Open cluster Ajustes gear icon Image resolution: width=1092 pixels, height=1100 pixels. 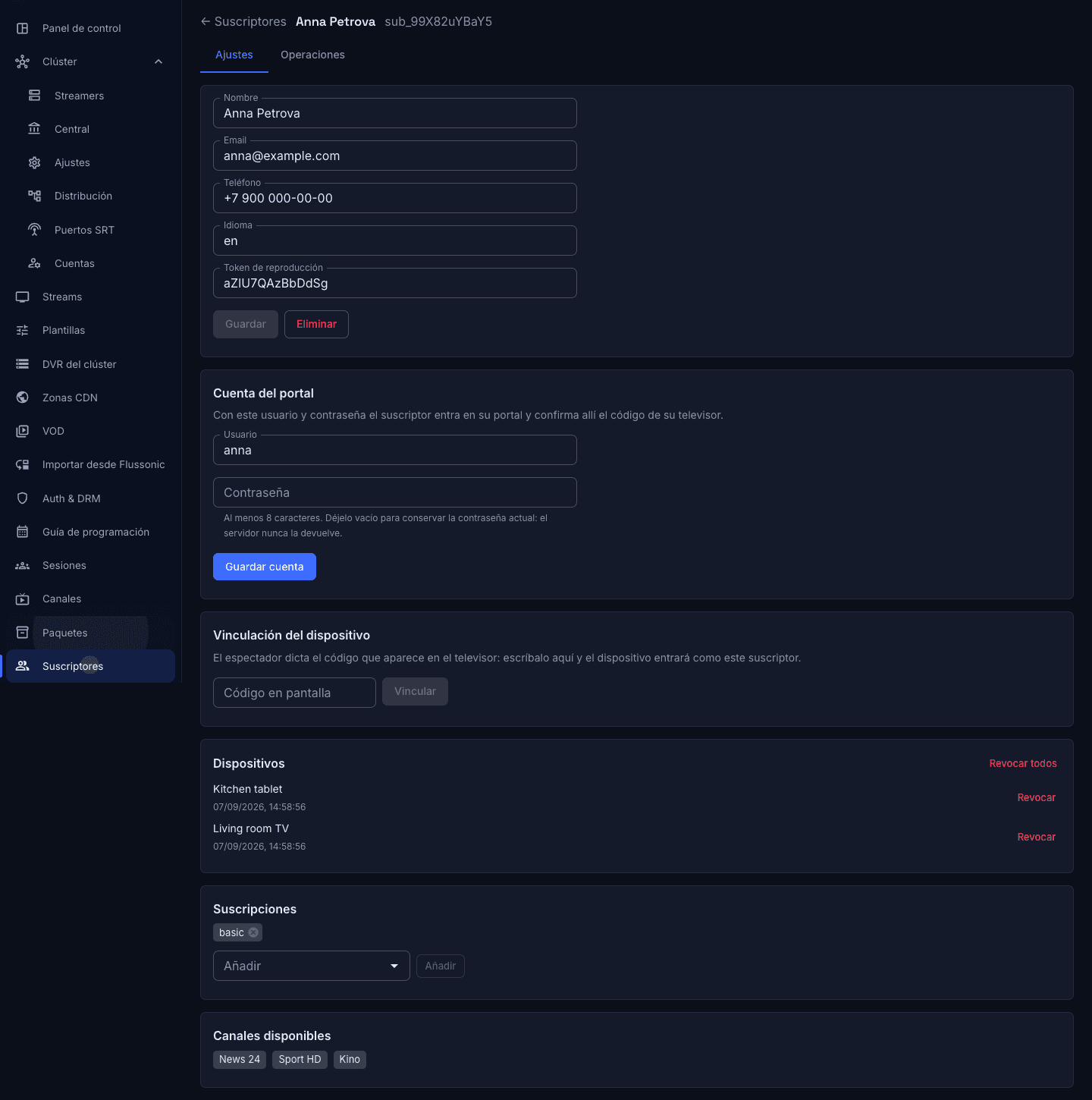coord(34,162)
